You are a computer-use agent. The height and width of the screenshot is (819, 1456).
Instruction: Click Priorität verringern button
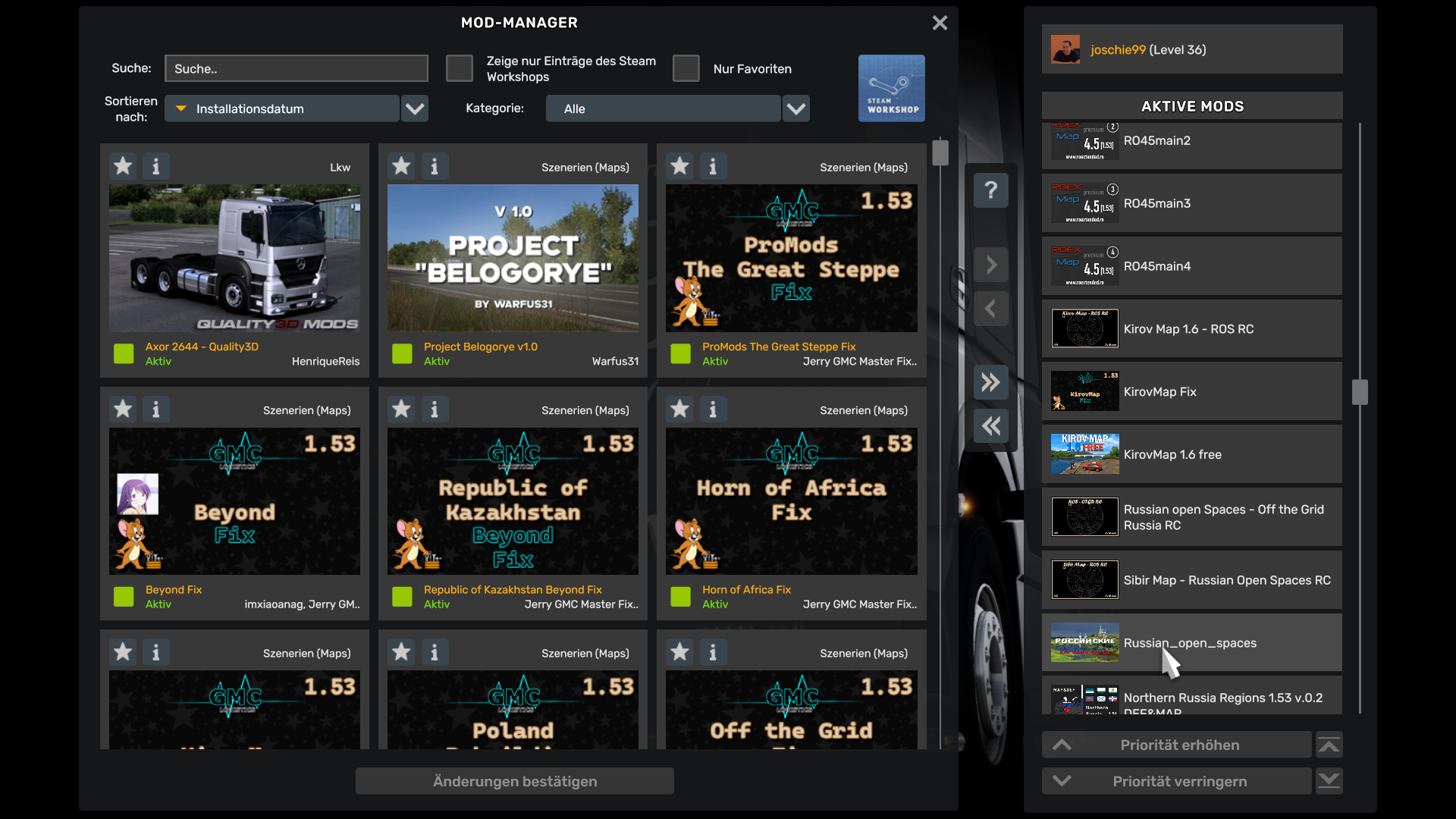tap(1177, 781)
